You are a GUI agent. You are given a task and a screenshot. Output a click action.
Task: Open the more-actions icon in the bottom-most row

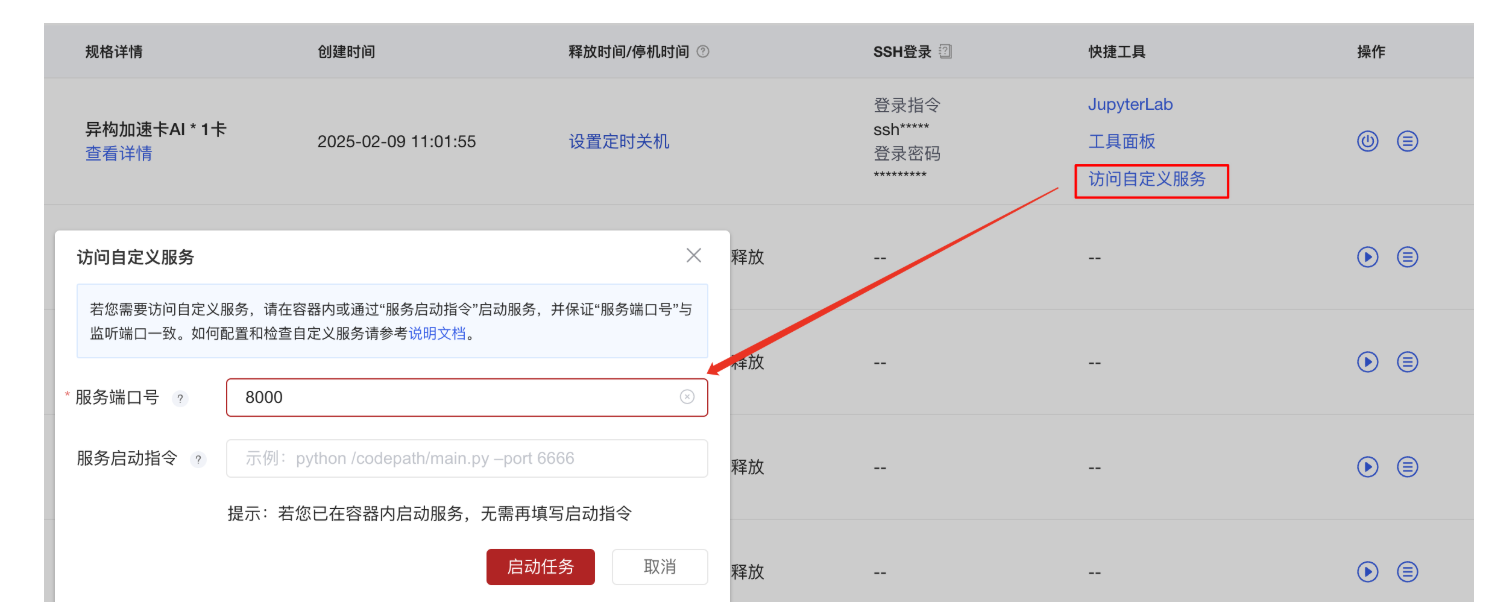[x=1407, y=572]
